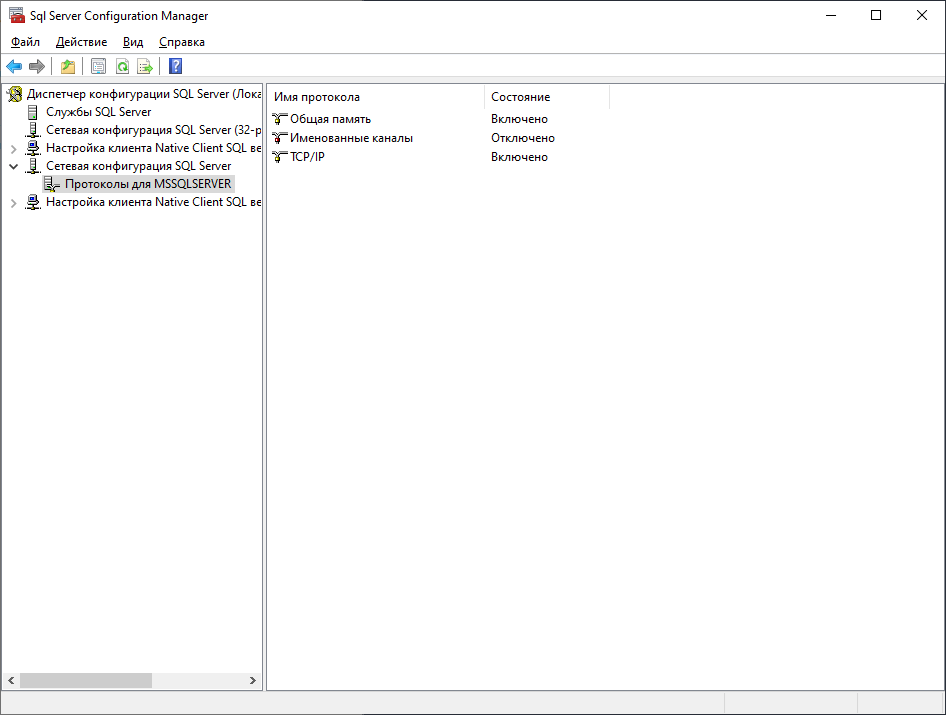Sort by the Состояние column header
The width and height of the screenshot is (946, 715).
tap(546, 97)
